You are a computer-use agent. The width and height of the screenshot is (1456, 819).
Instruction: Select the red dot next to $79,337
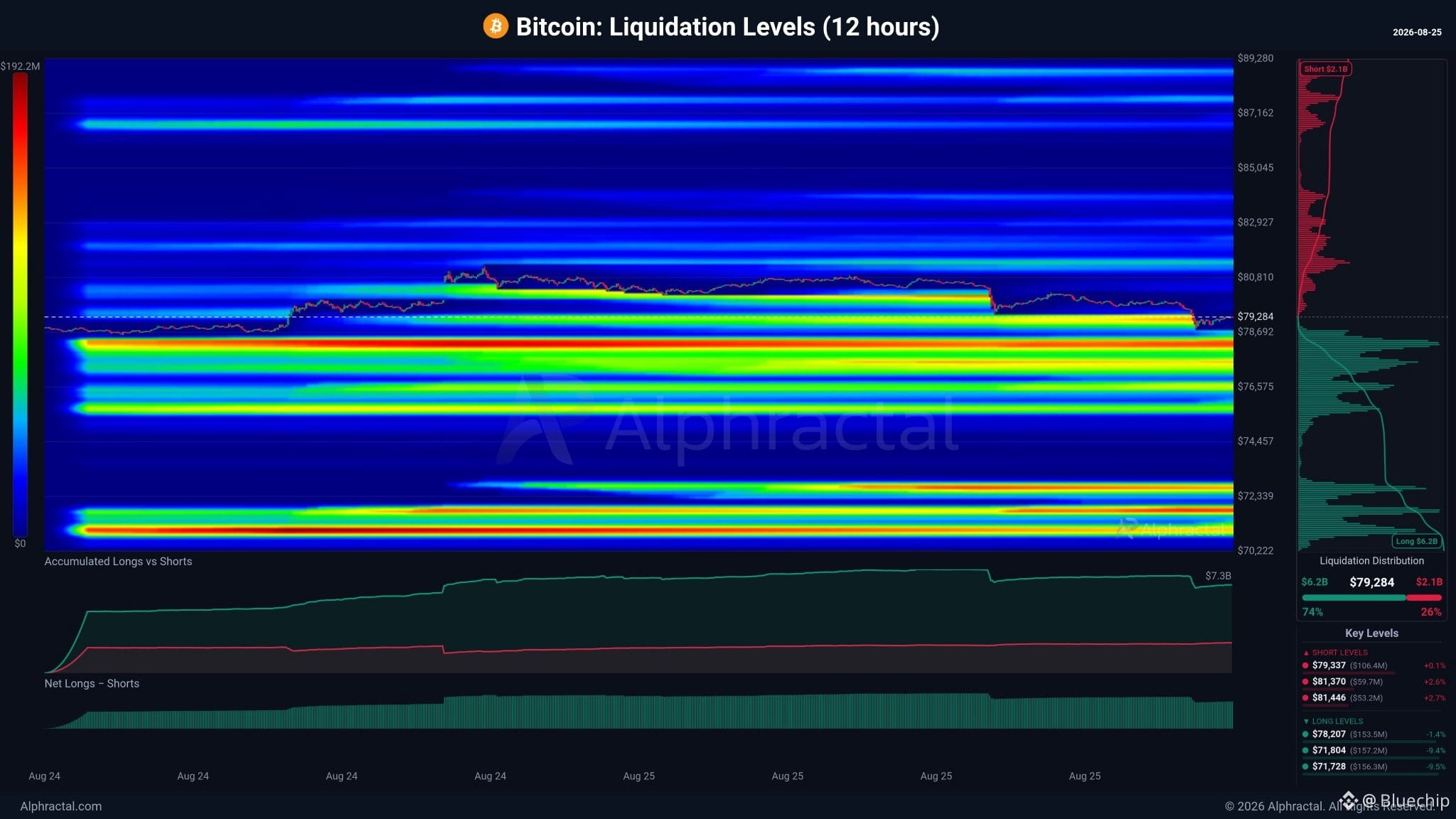click(x=1305, y=665)
